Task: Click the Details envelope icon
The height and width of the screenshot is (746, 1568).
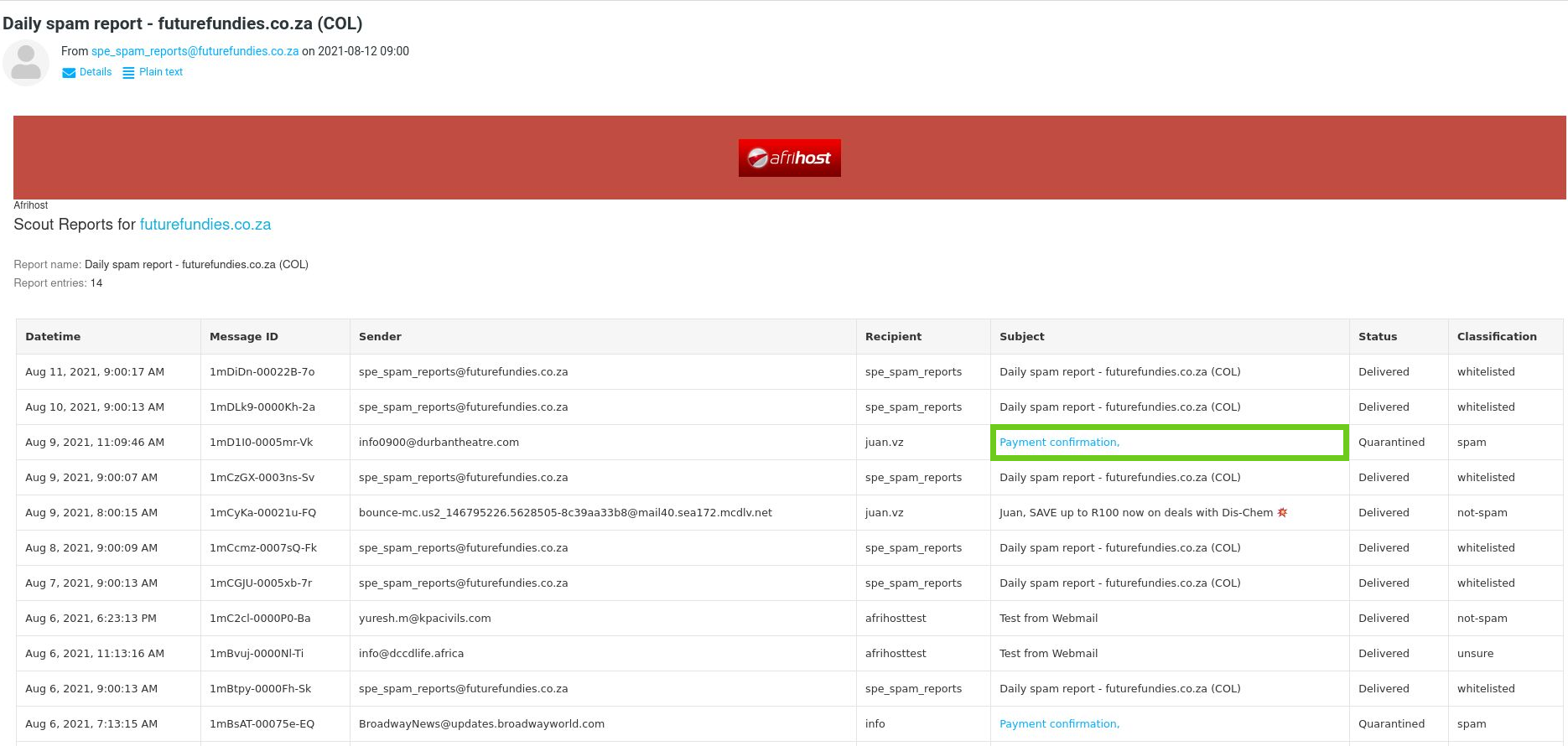Action: pos(69,73)
